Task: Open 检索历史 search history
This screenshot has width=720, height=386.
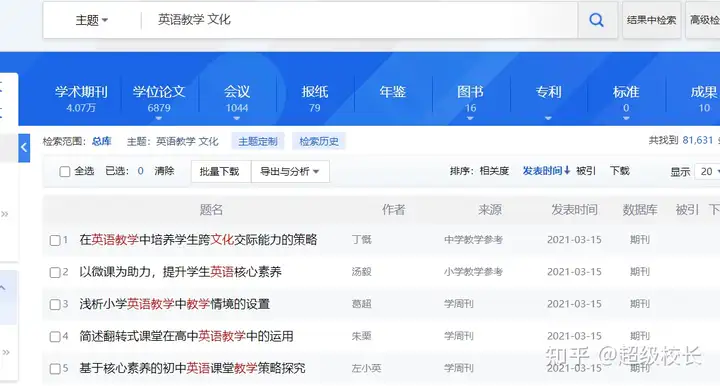Action: (319, 141)
